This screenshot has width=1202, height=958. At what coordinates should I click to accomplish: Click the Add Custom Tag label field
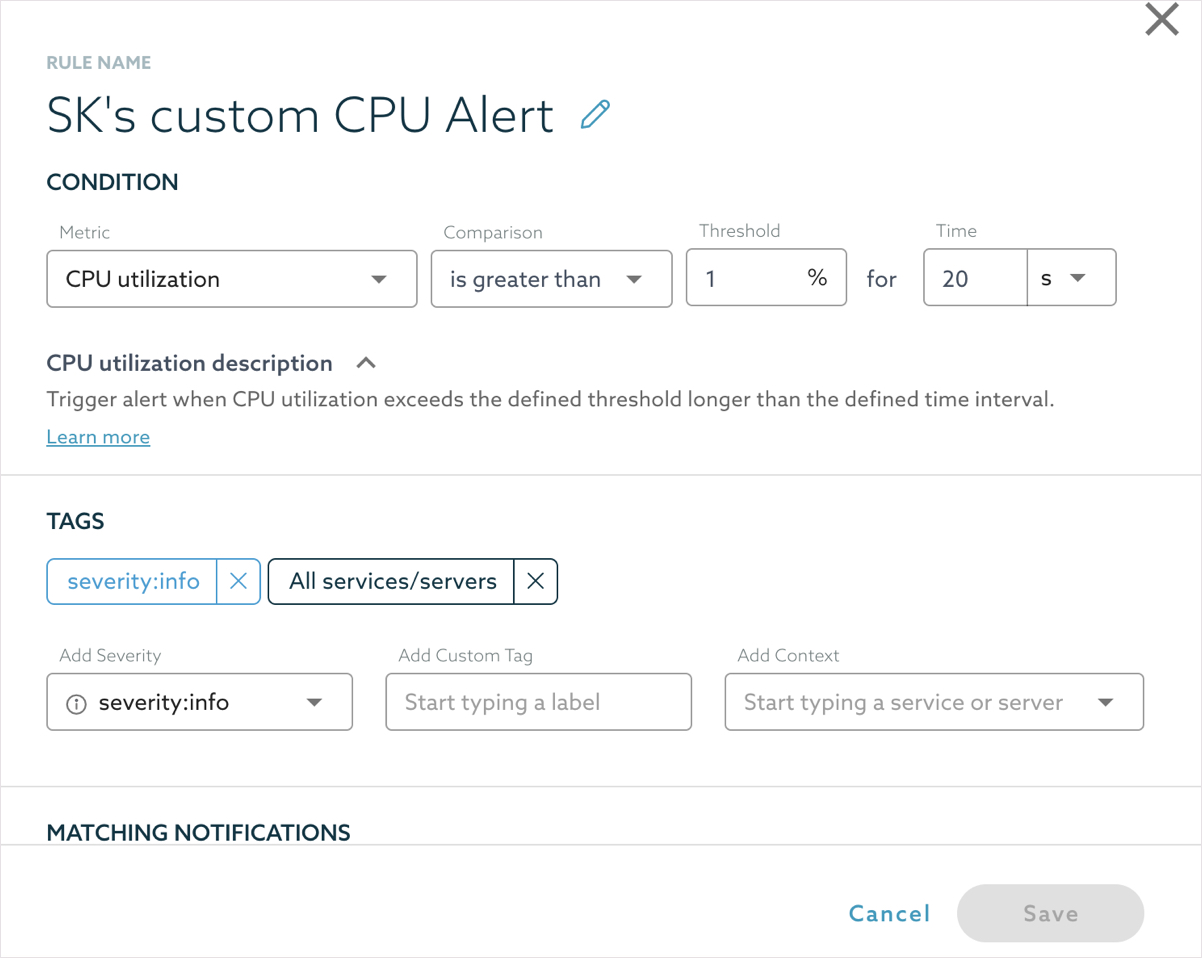[x=538, y=702]
